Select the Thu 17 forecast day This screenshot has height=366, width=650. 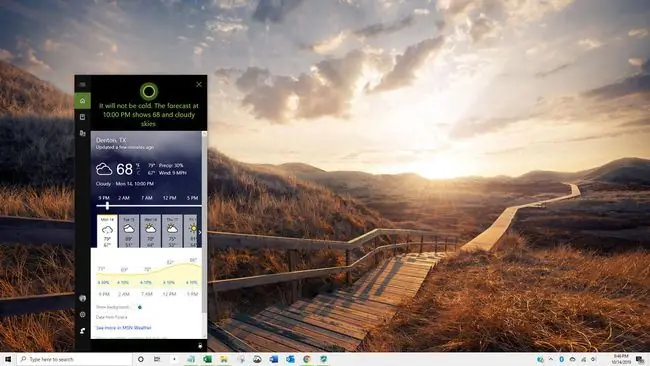click(172, 231)
